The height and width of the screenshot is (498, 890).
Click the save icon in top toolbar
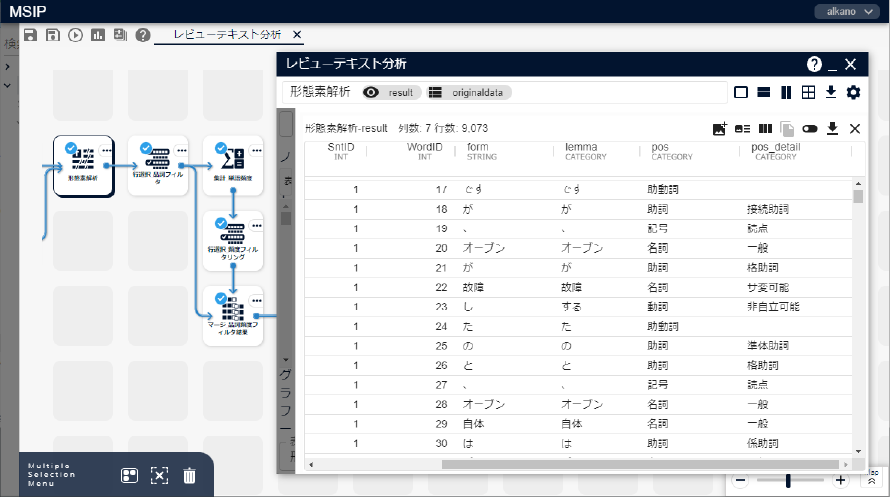coord(30,35)
